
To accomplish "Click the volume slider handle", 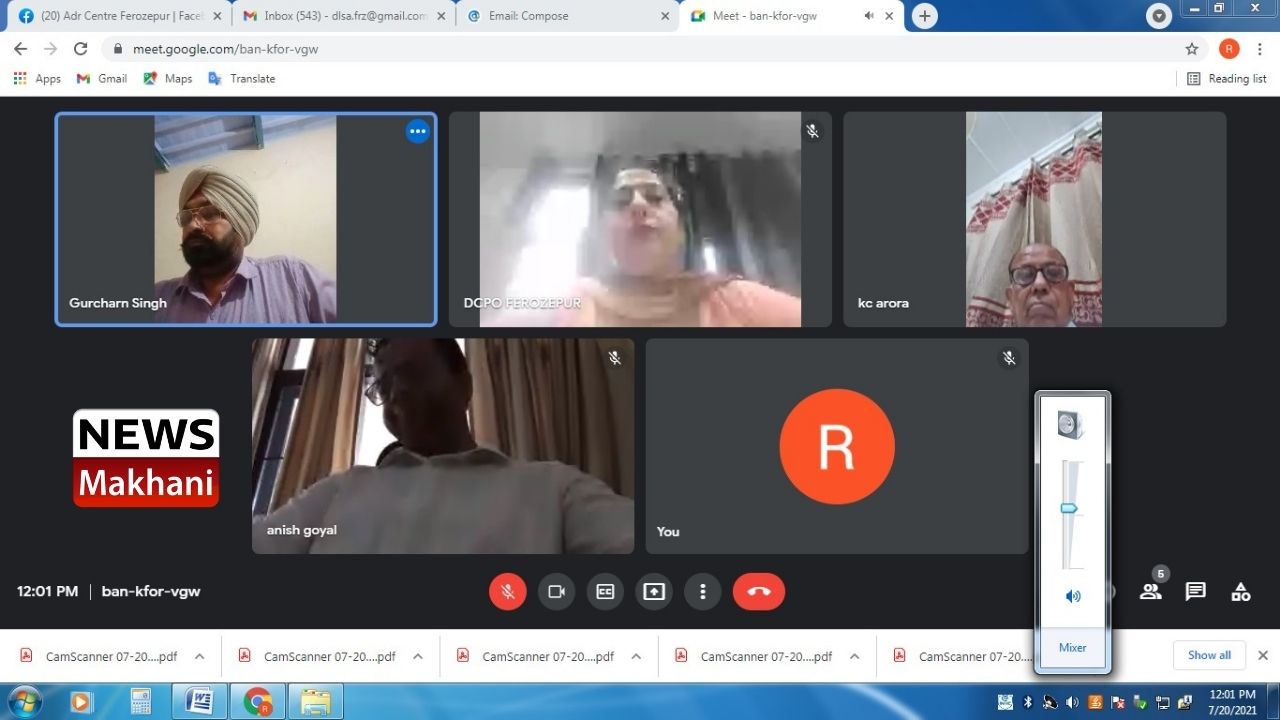I will point(1068,508).
